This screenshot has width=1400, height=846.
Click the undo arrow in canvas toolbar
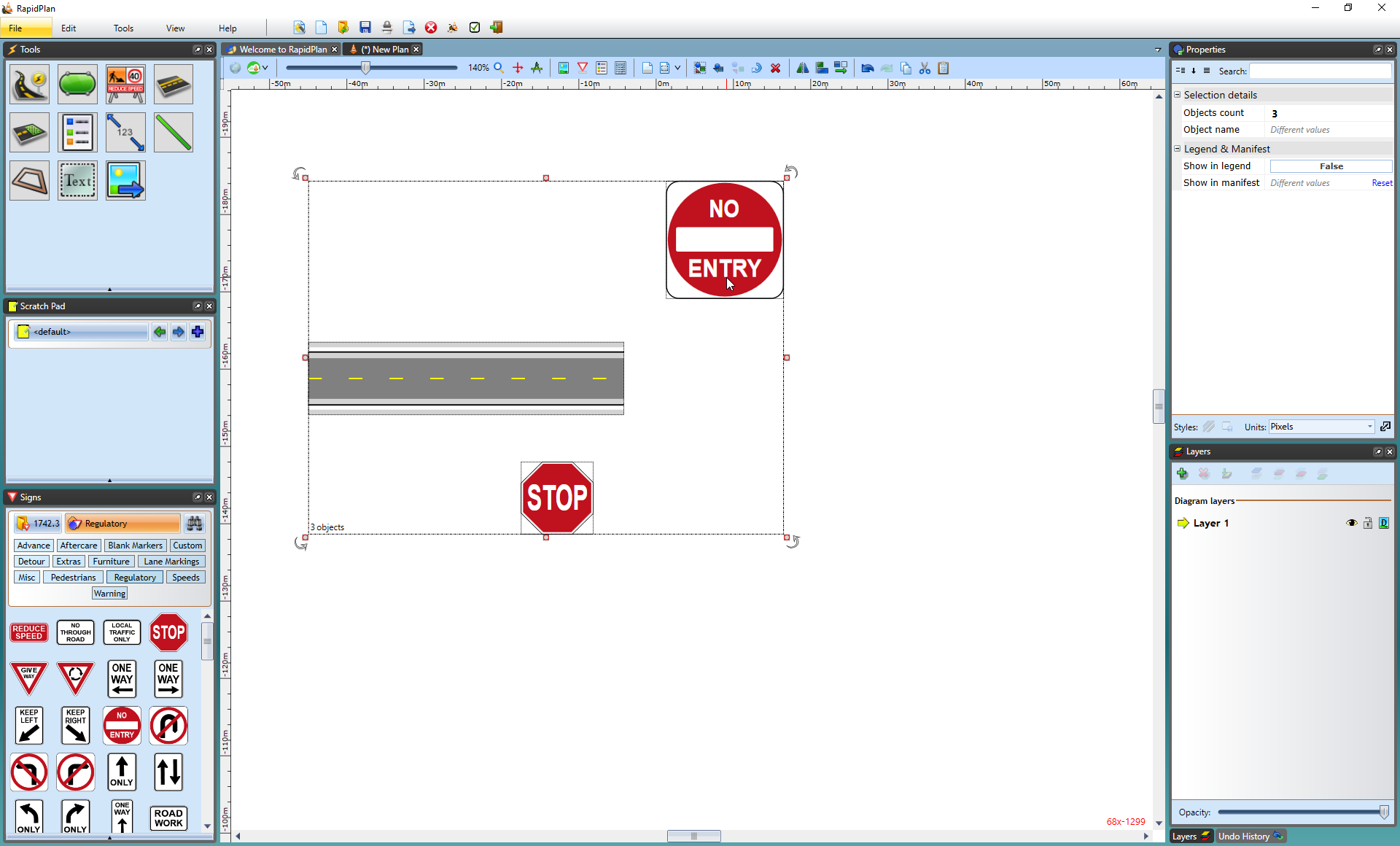pos(868,68)
